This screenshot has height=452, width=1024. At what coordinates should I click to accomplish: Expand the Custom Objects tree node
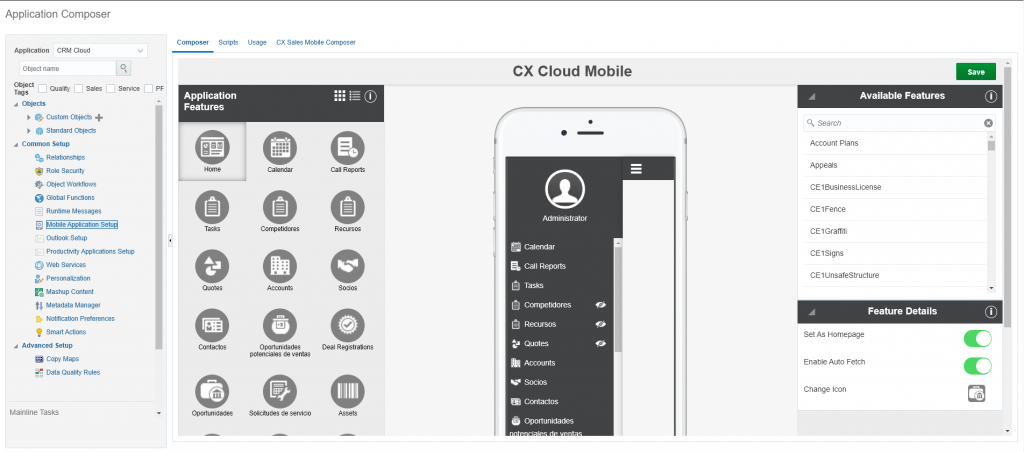[29, 117]
